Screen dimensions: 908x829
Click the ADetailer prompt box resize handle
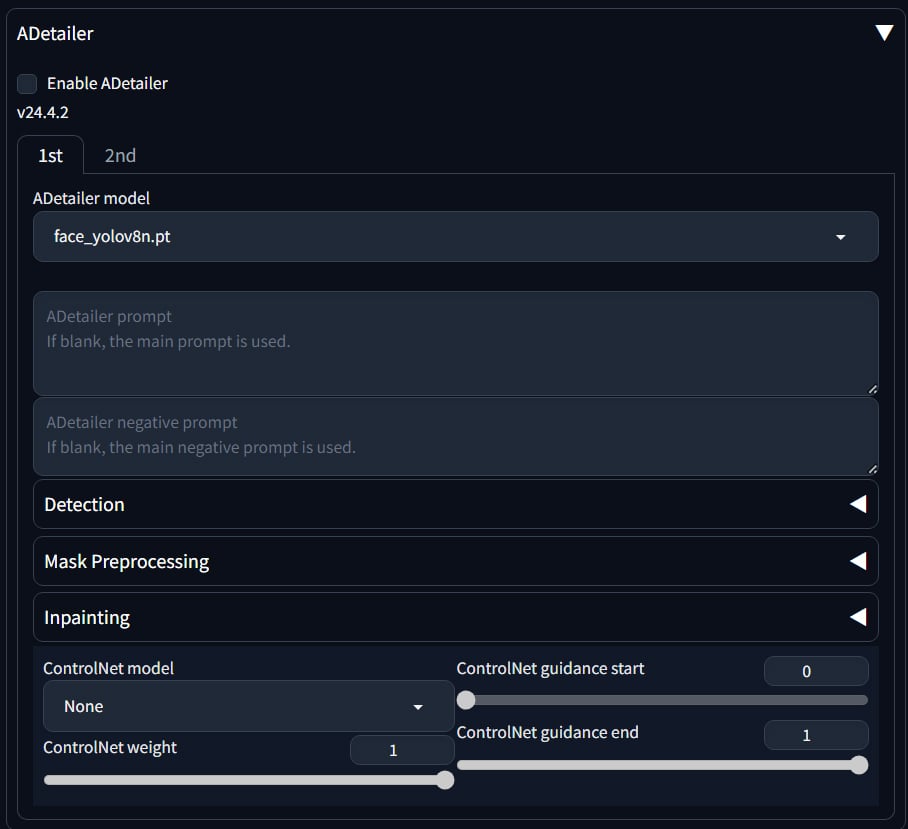click(873, 390)
